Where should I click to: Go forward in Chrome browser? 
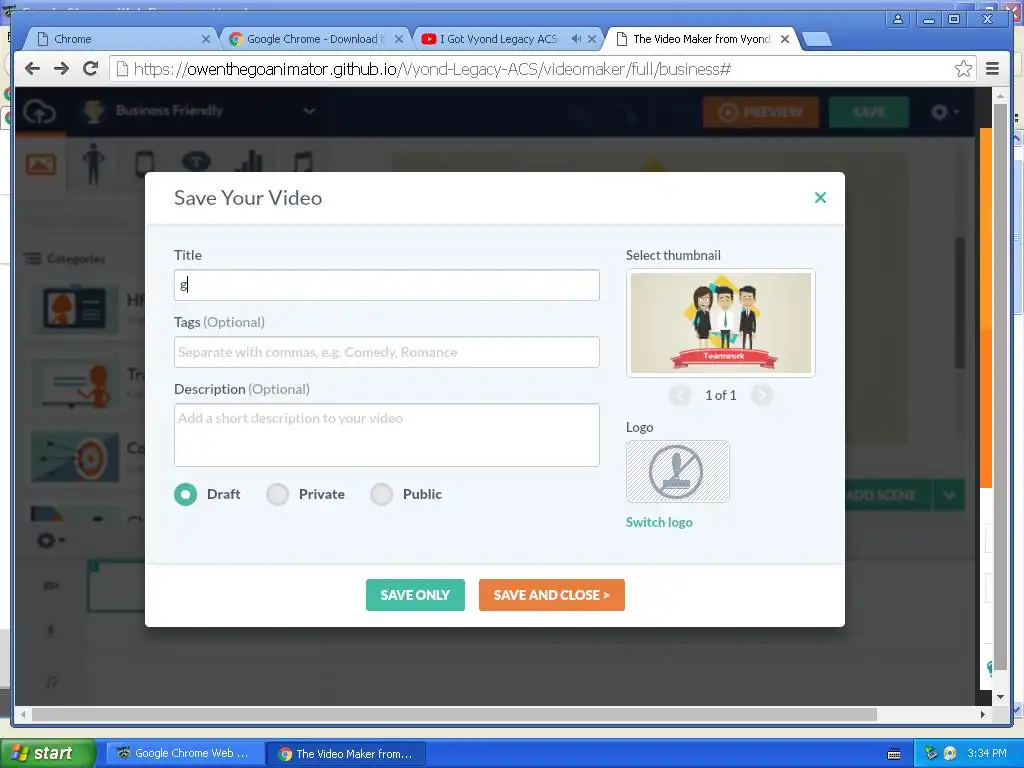(61, 69)
